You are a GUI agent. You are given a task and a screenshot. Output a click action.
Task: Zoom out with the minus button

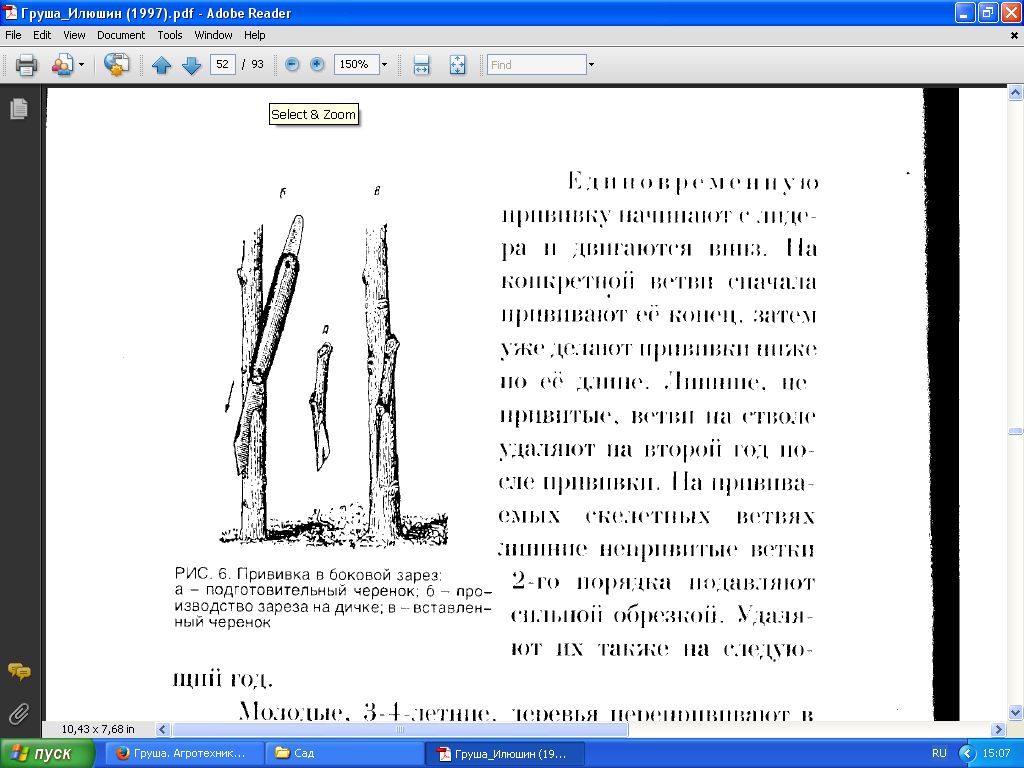(x=292, y=65)
